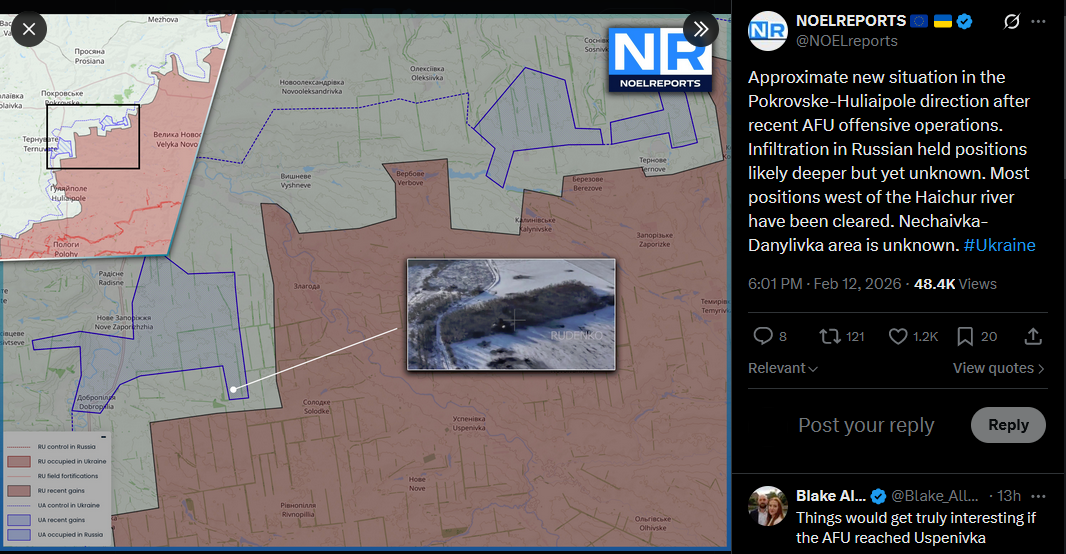Expand the Relevant replies sort dropdown
Image resolution: width=1066 pixels, height=554 pixels.
point(783,368)
